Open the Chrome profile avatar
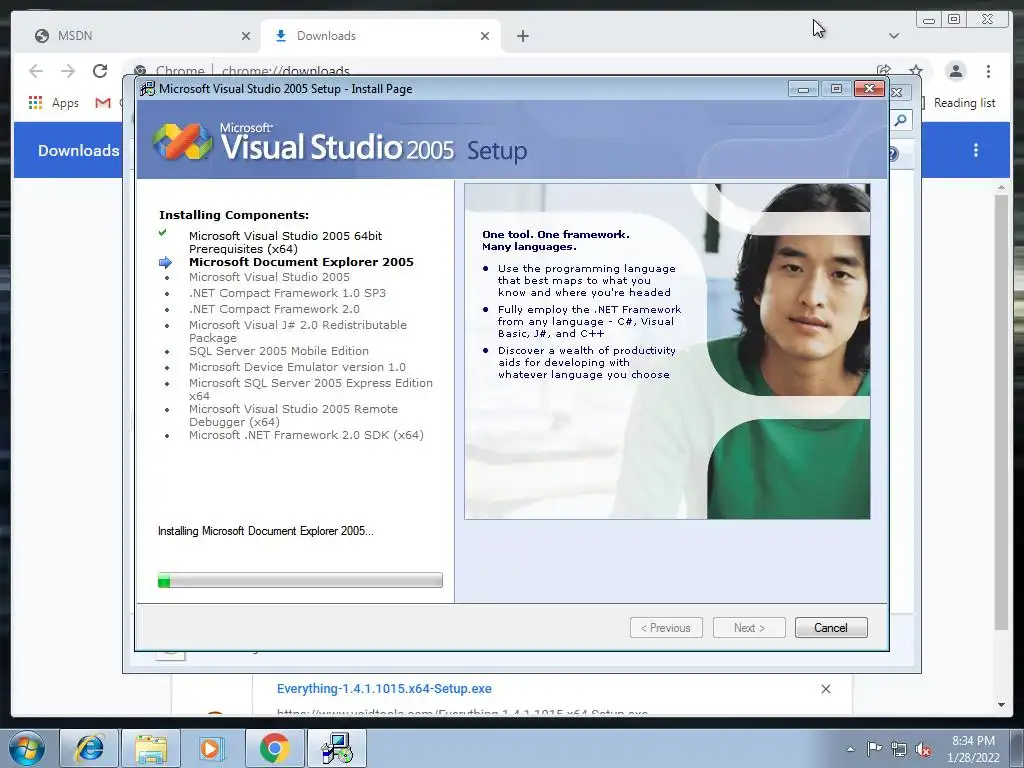Screen dimensions: 1024x768 [x=956, y=71]
